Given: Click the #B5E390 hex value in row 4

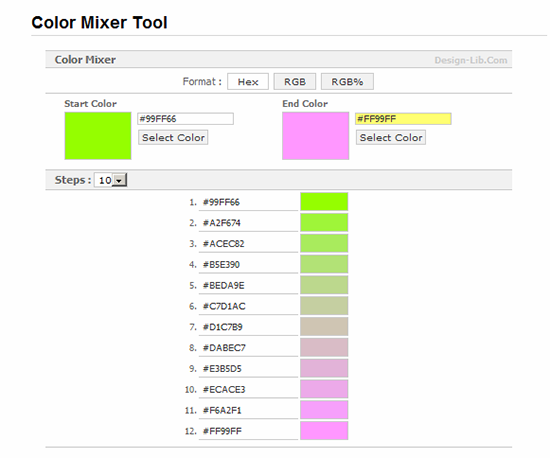Looking at the screenshot, I should click(221, 265).
